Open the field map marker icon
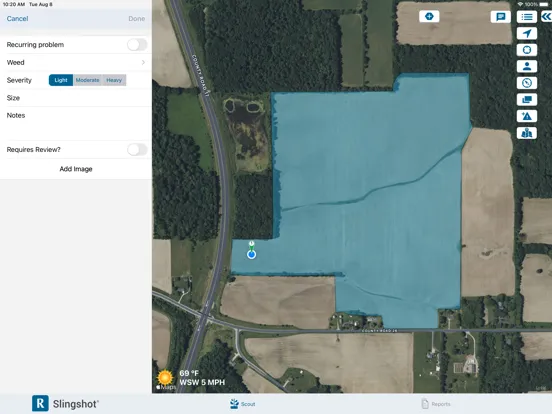This screenshot has width=552, height=414. [527, 133]
